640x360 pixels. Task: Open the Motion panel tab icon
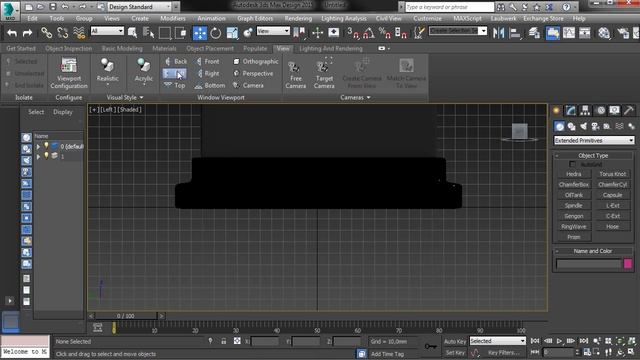click(x=600, y=110)
